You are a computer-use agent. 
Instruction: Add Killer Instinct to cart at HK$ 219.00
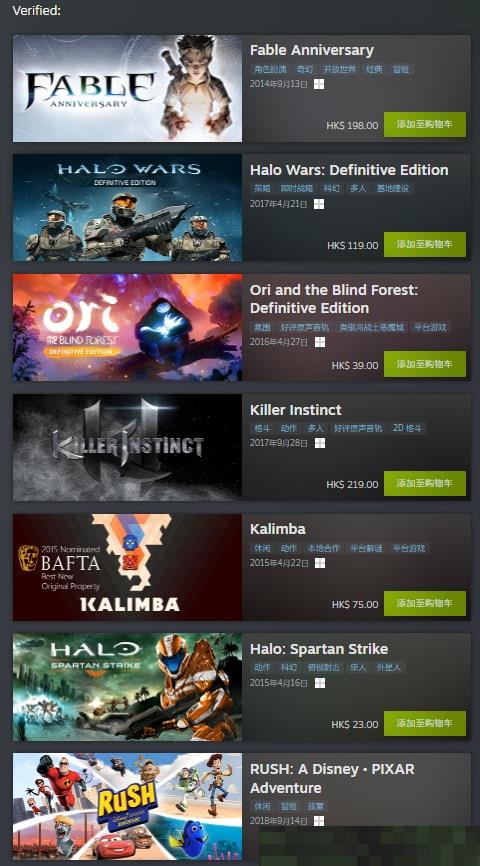pyautogui.click(x=425, y=483)
